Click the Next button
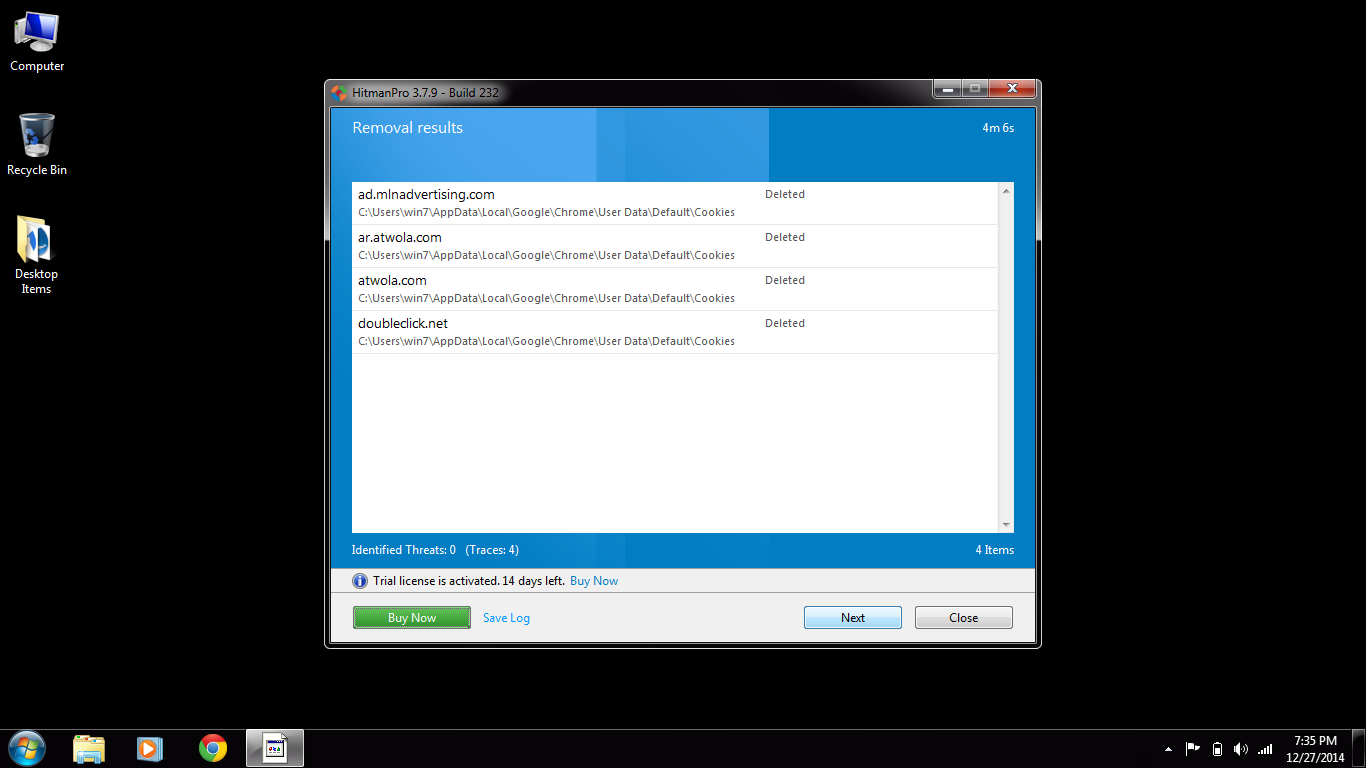 click(x=853, y=618)
